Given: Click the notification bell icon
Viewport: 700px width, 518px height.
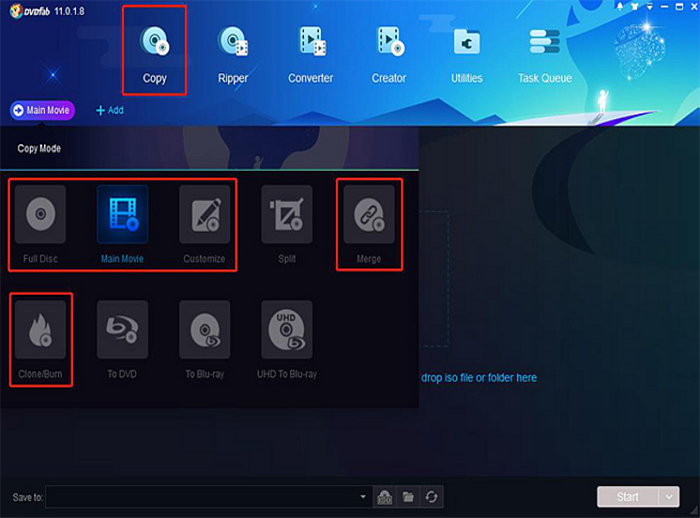Looking at the screenshot, I should [620, 6].
